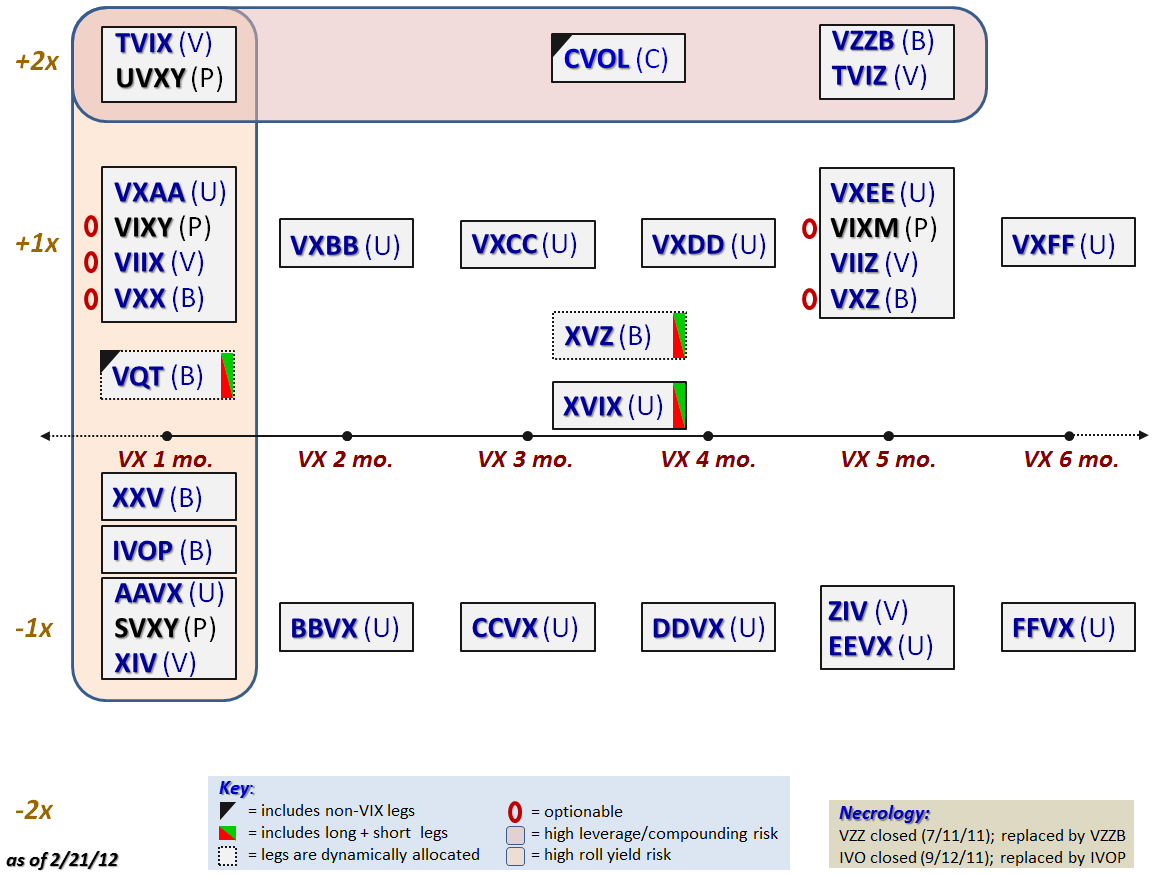Click the red-green long + short key icon
Image resolution: width=1160 pixels, height=875 pixels.
tap(228, 834)
